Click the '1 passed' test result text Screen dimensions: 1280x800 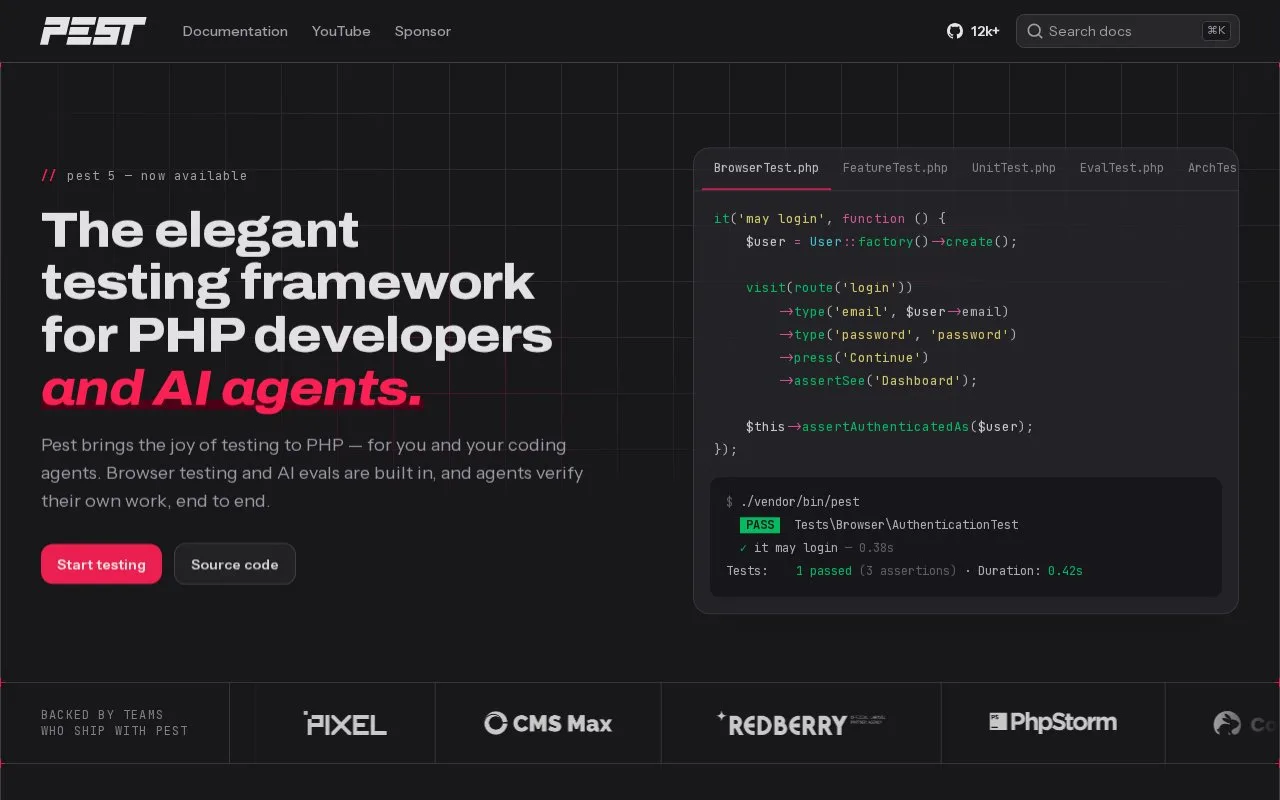(824, 571)
